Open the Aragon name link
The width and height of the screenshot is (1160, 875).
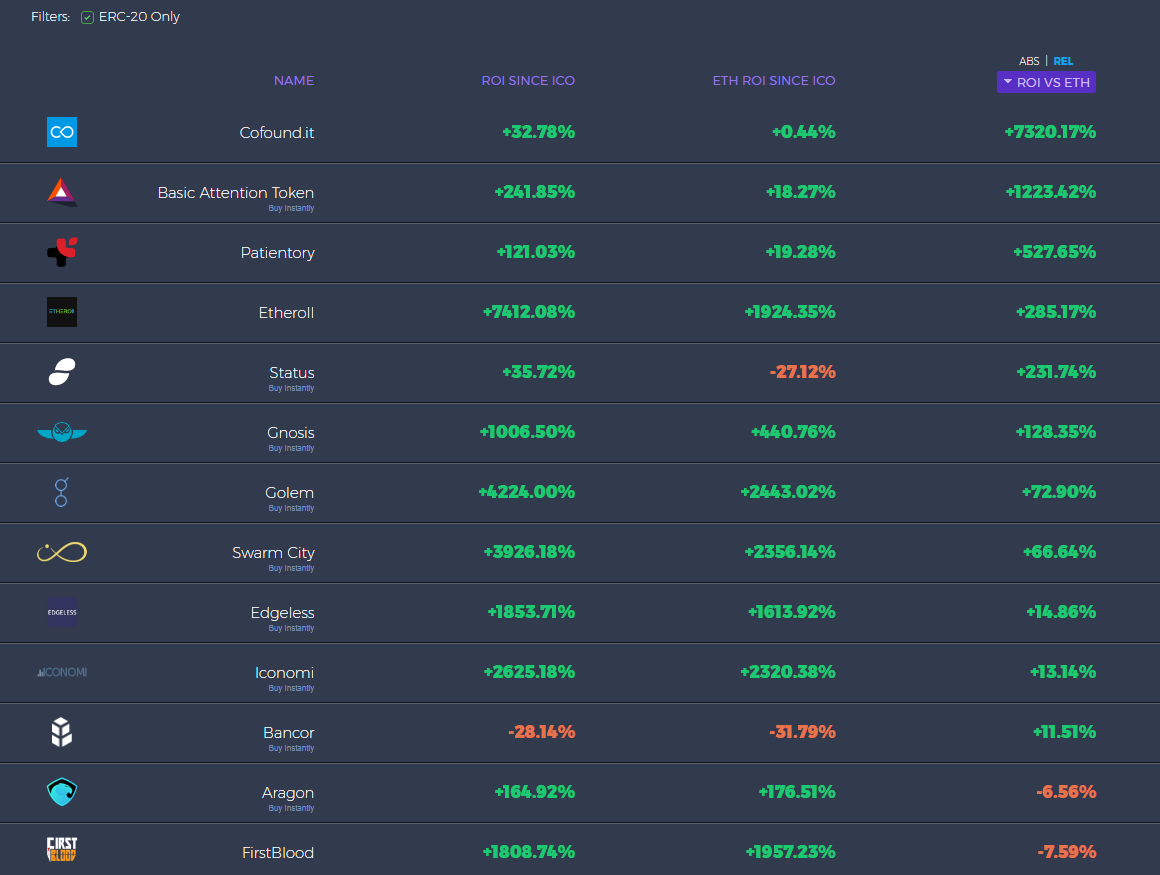point(288,793)
